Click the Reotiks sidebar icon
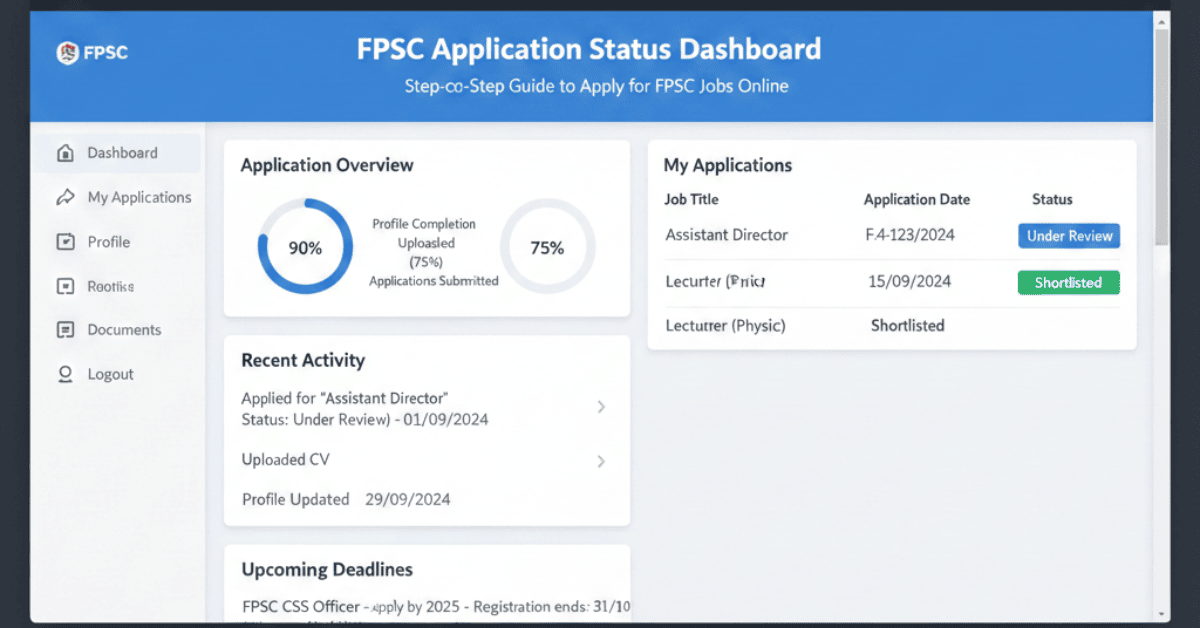1200x628 pixels. [64, 285]
